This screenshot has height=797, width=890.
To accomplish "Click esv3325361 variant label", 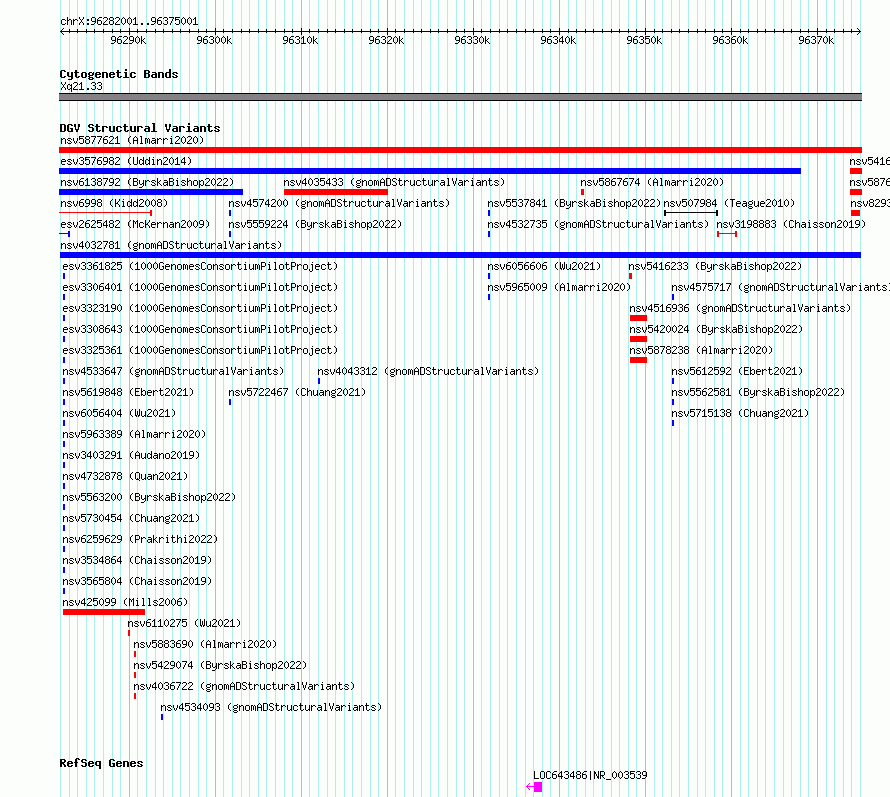I will click(x=200, y=350).
